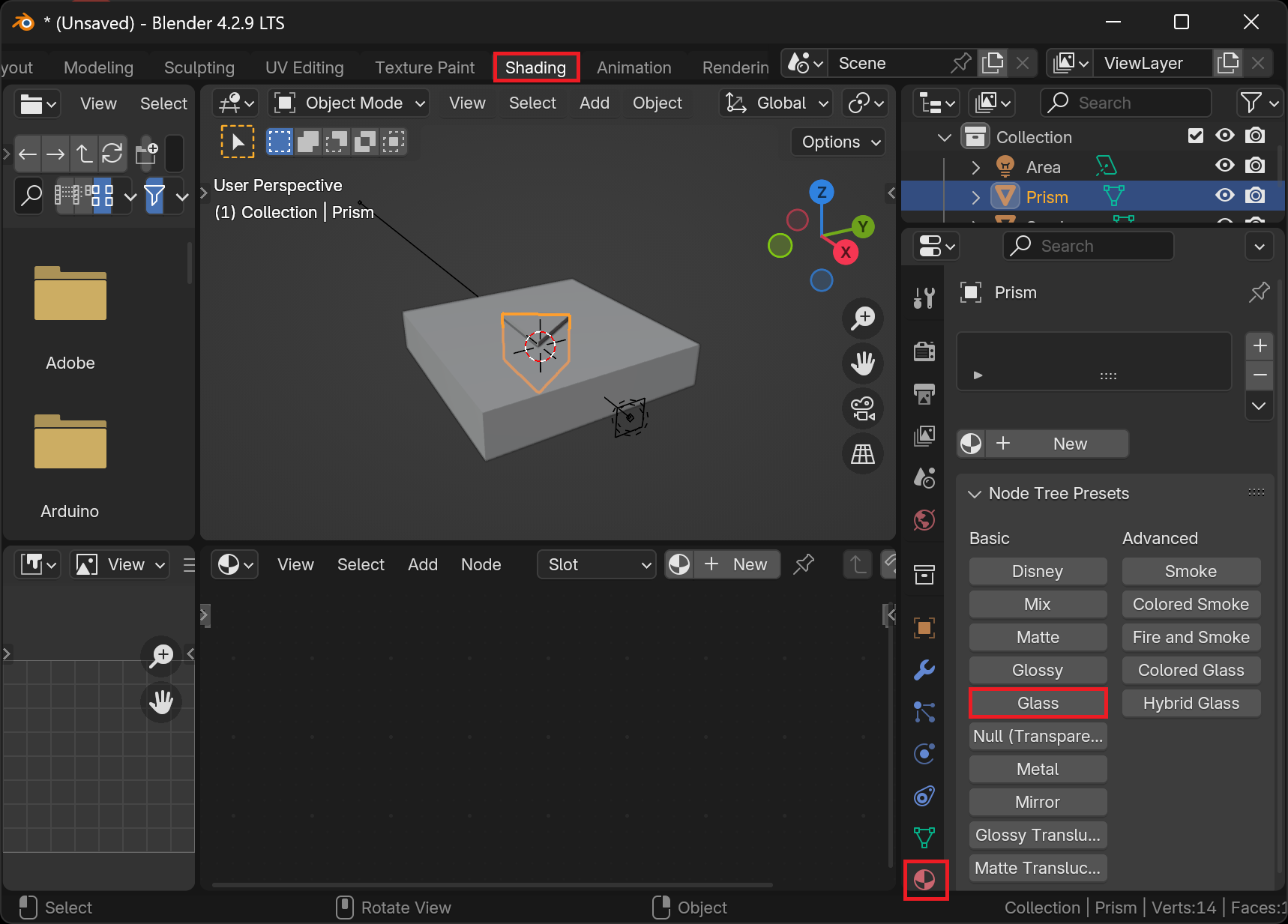Viewport: 1288px width, 924px height.
Task: Apply the Glass node tree preset
Action: coord(1038,703)
